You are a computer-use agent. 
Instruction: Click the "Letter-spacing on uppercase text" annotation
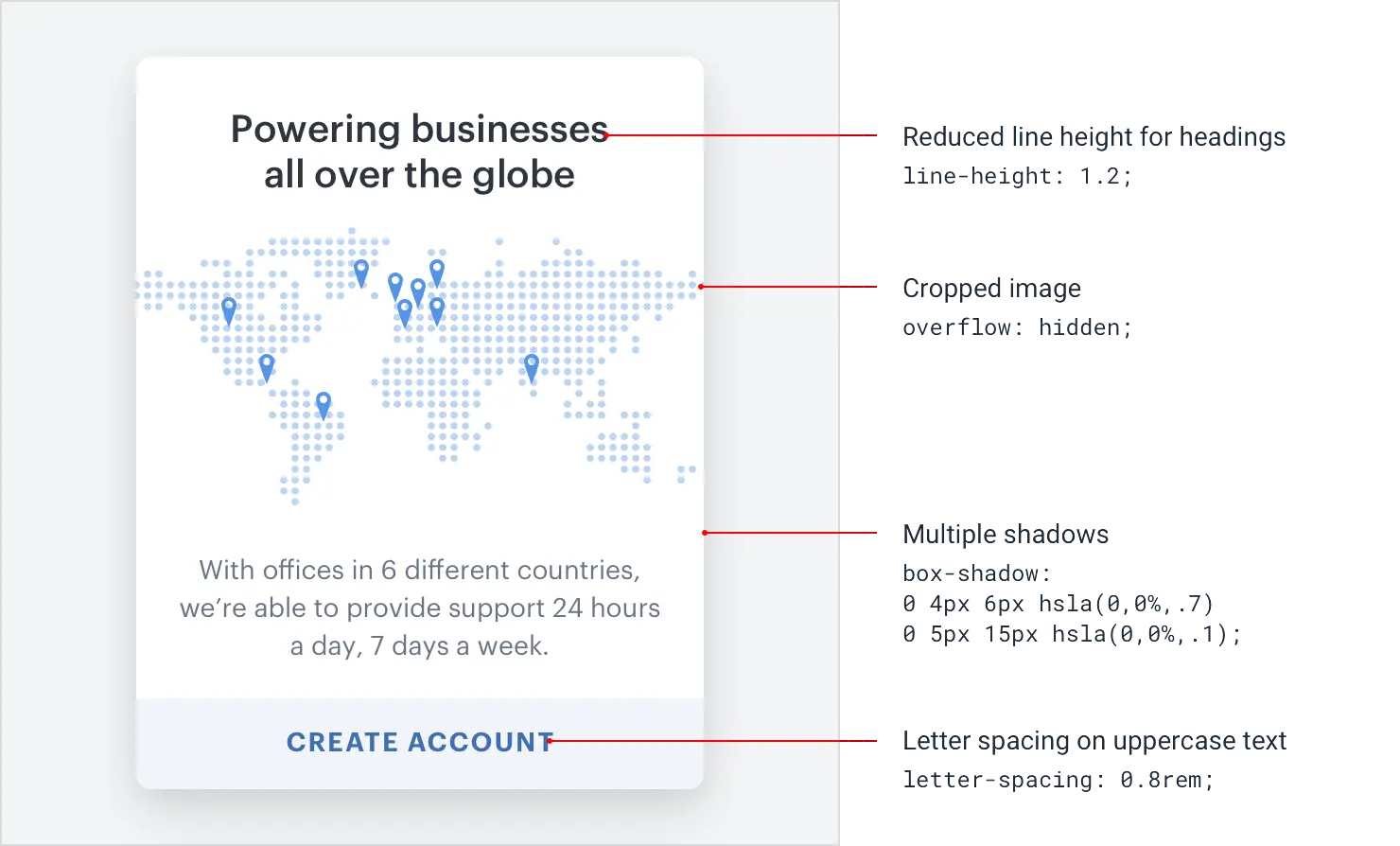pos(1094,741)
